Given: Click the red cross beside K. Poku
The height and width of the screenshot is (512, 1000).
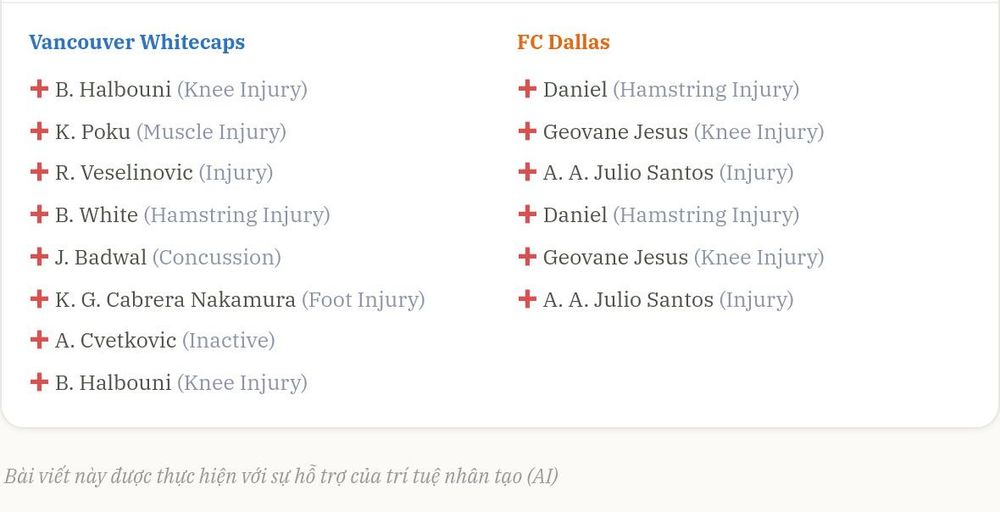Looking at the screenshot, I should click(x=39, y=131).
